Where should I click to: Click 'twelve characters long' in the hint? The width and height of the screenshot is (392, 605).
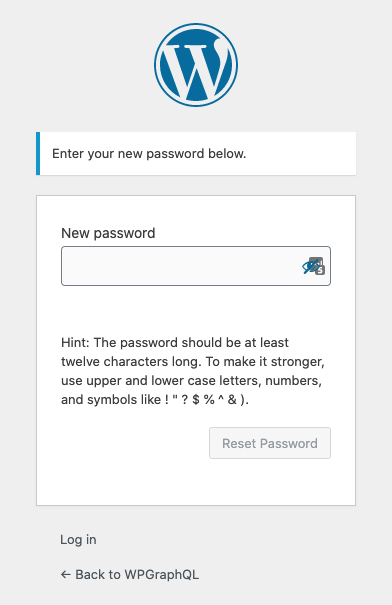tap(131, 362)
